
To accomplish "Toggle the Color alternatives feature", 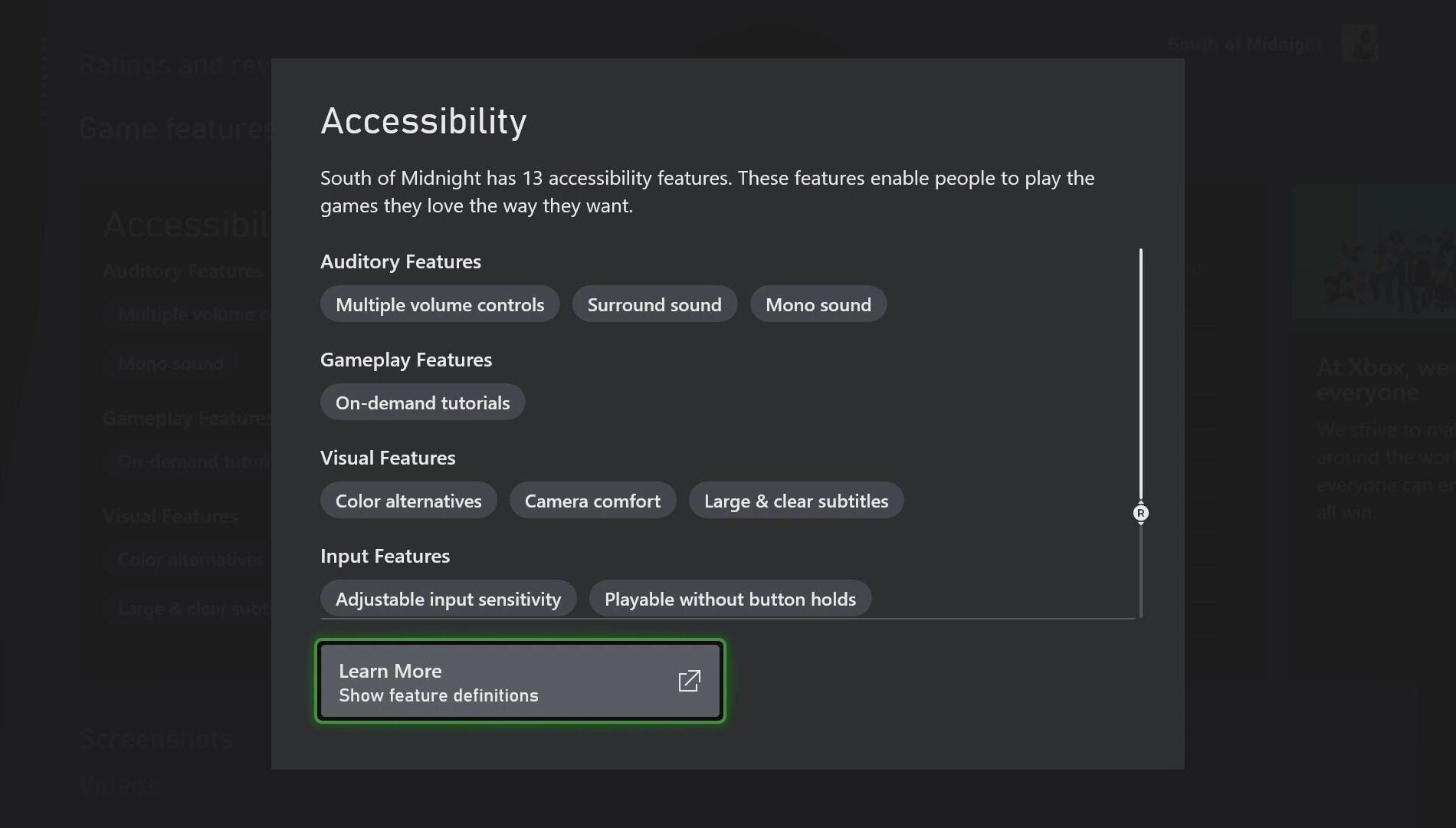I will point(408,500).
